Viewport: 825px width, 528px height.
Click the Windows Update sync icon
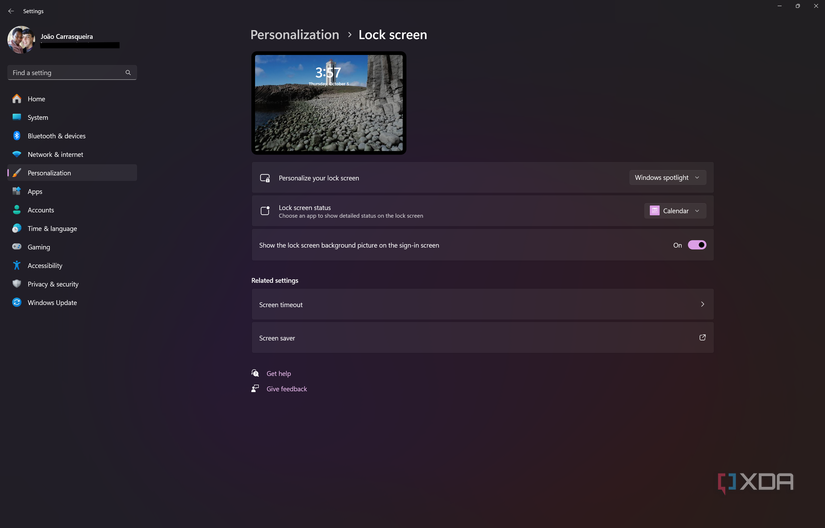coord(17,302)
